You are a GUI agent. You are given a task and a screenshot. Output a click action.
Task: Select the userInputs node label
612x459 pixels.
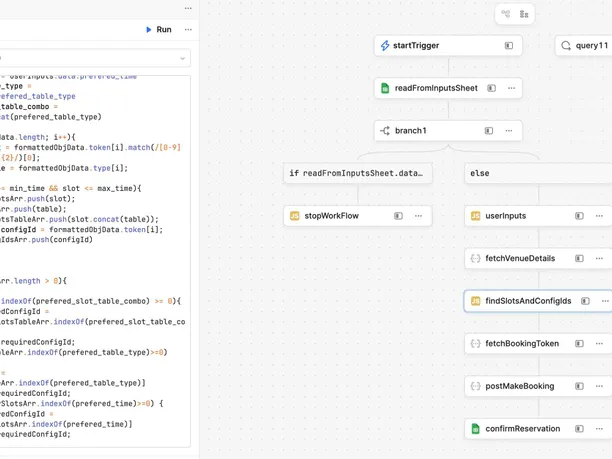point(505,216)
